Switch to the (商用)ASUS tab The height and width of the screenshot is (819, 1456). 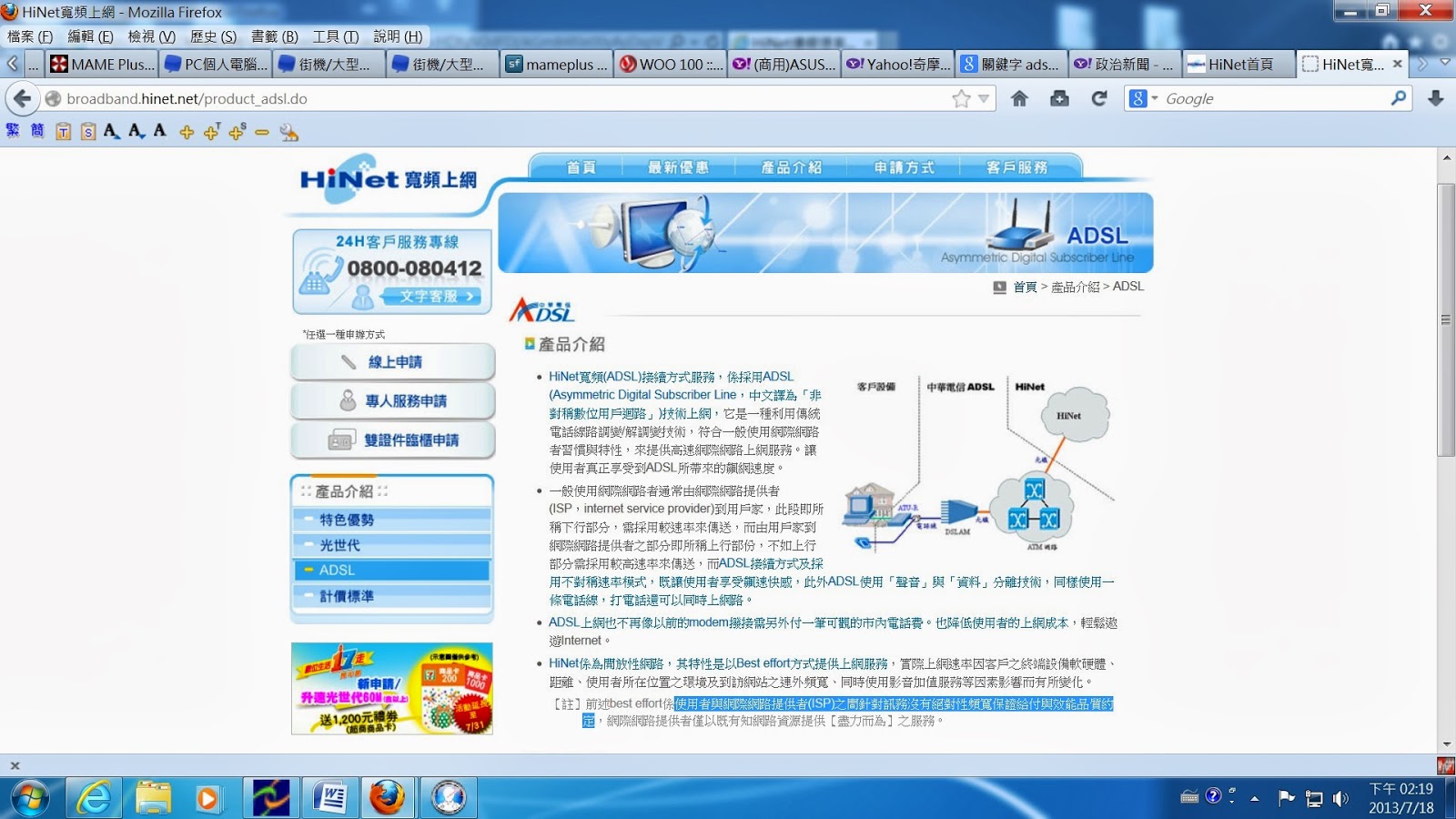pyautogui.click(x=784, y=64)
